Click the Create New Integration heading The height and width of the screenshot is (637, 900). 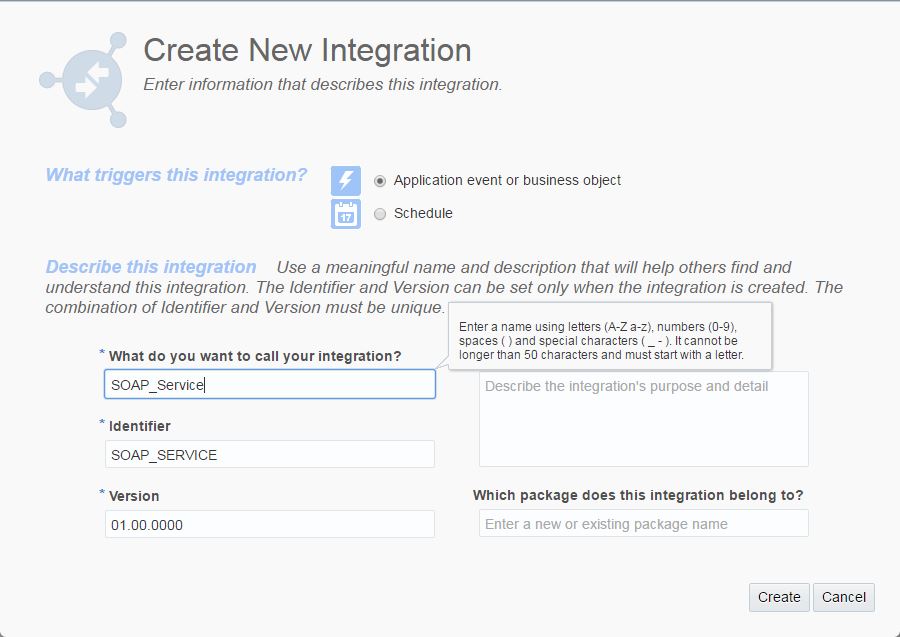[x=307, y=51]
